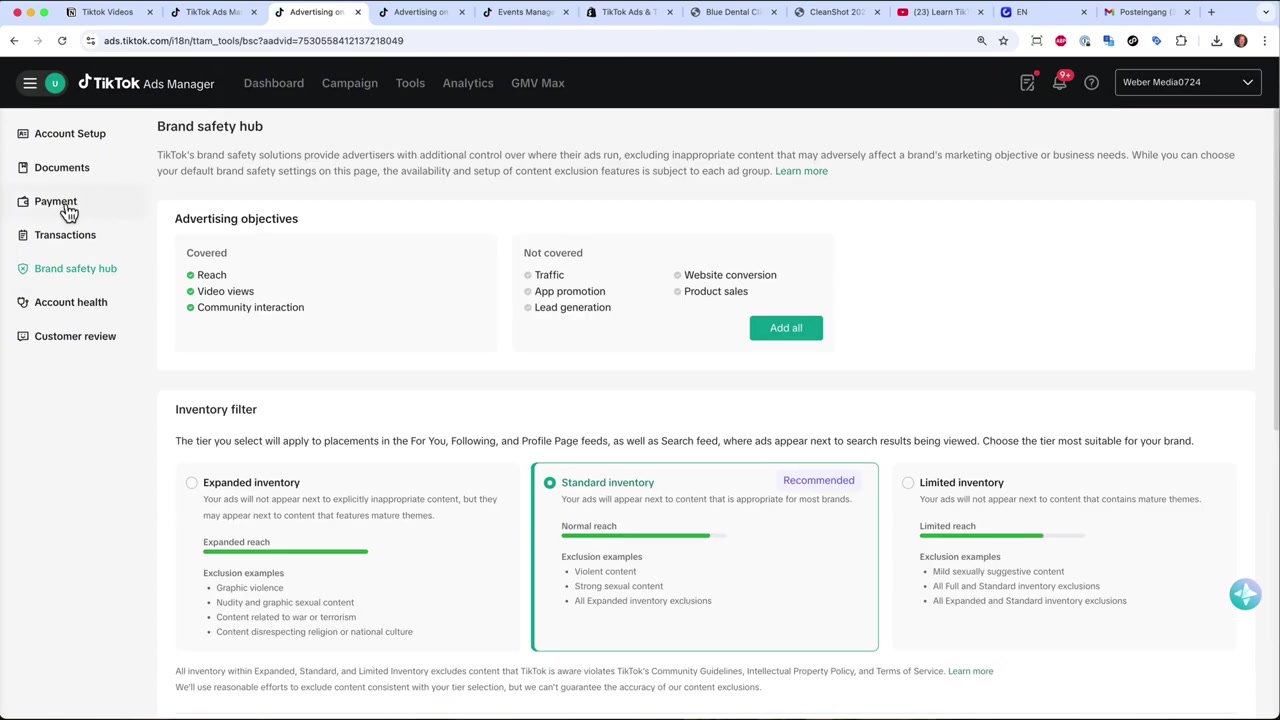Click the Normal reach progress bar

(x=643, y=536)
